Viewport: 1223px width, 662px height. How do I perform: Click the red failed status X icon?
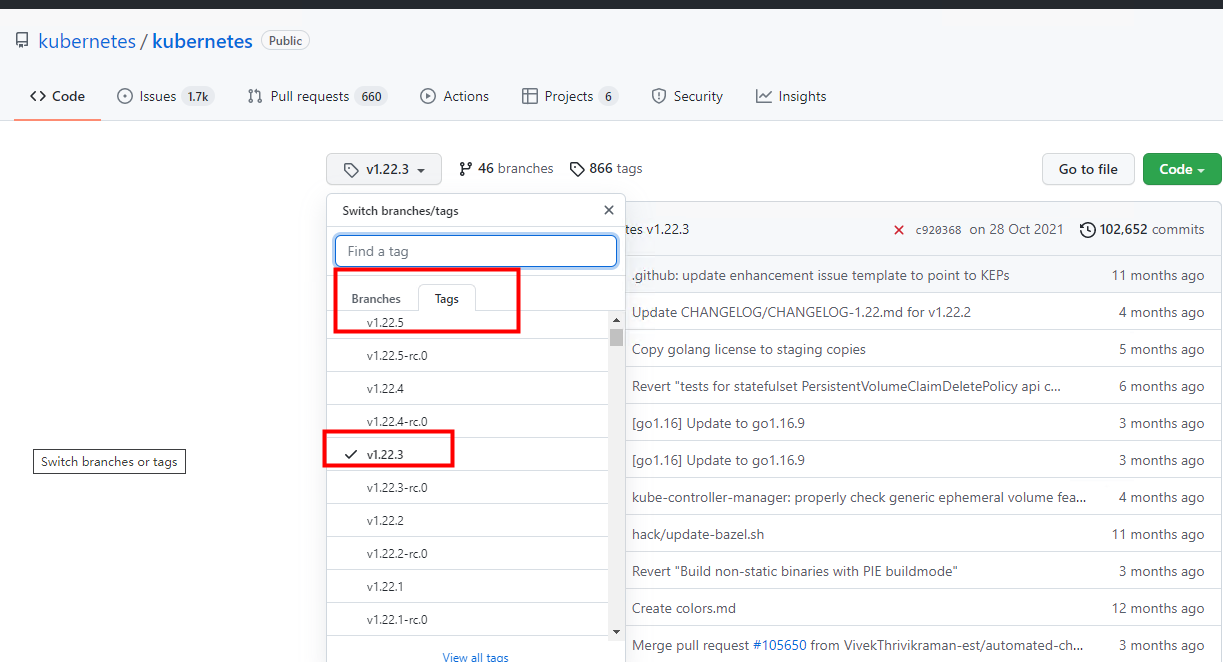(899, 230)
